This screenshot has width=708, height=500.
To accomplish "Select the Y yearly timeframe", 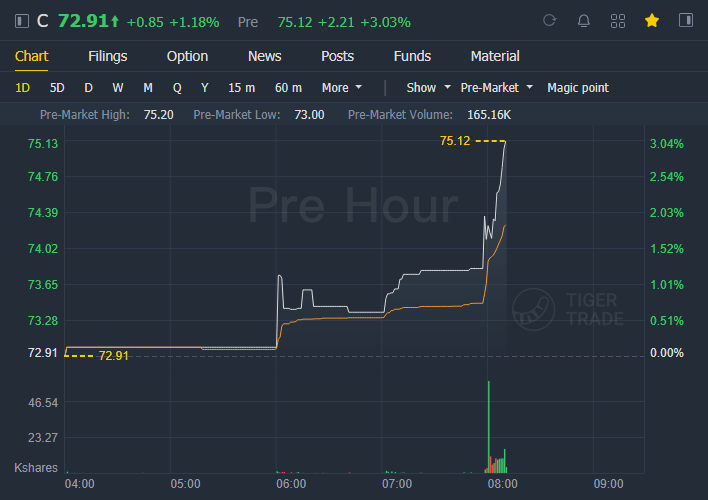I will click(205, 88).
